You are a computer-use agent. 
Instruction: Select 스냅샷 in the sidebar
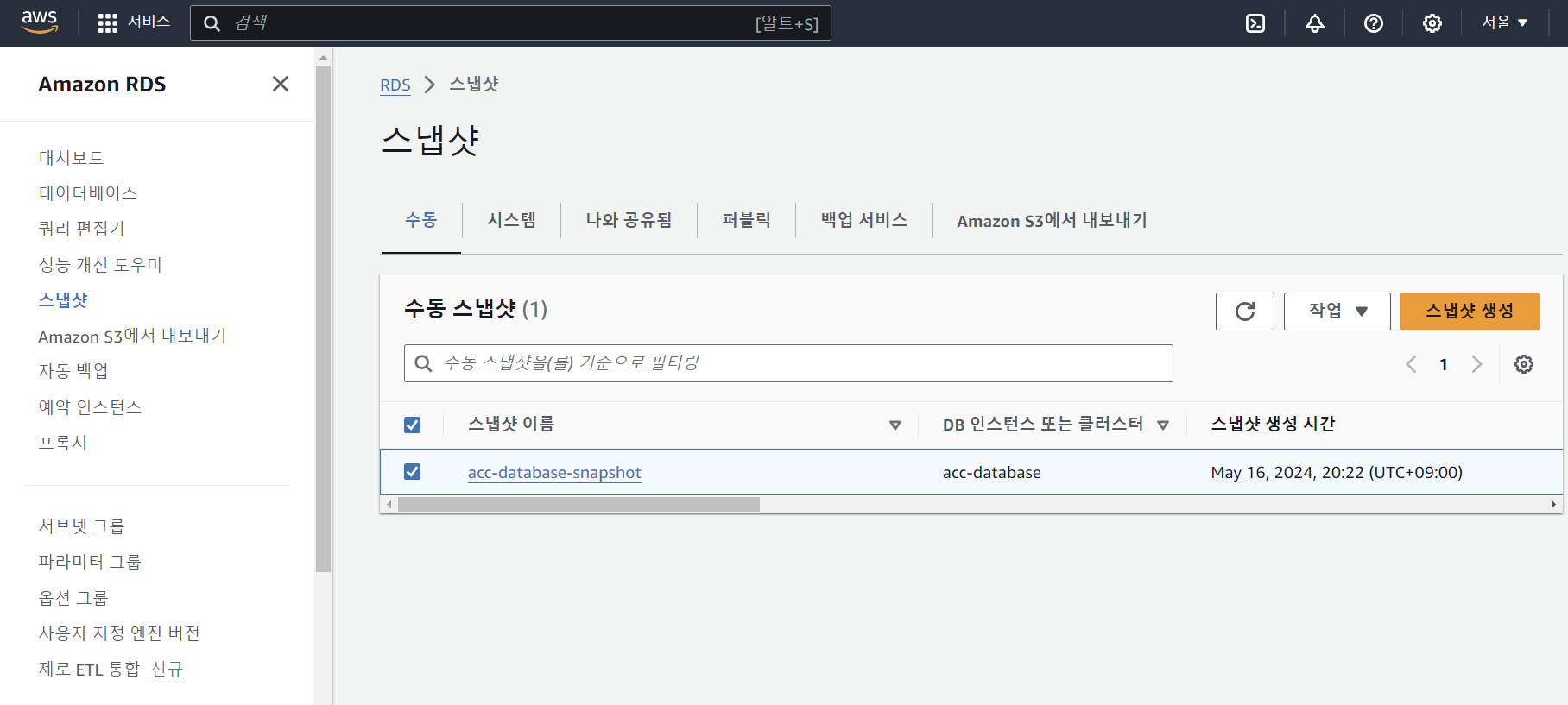(63, 299)
